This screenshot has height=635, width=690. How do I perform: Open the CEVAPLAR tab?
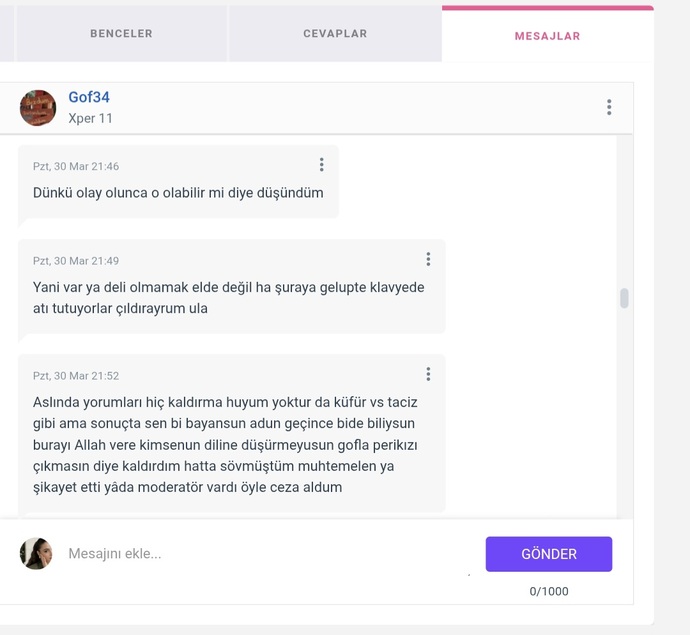[x=335, y=33]
